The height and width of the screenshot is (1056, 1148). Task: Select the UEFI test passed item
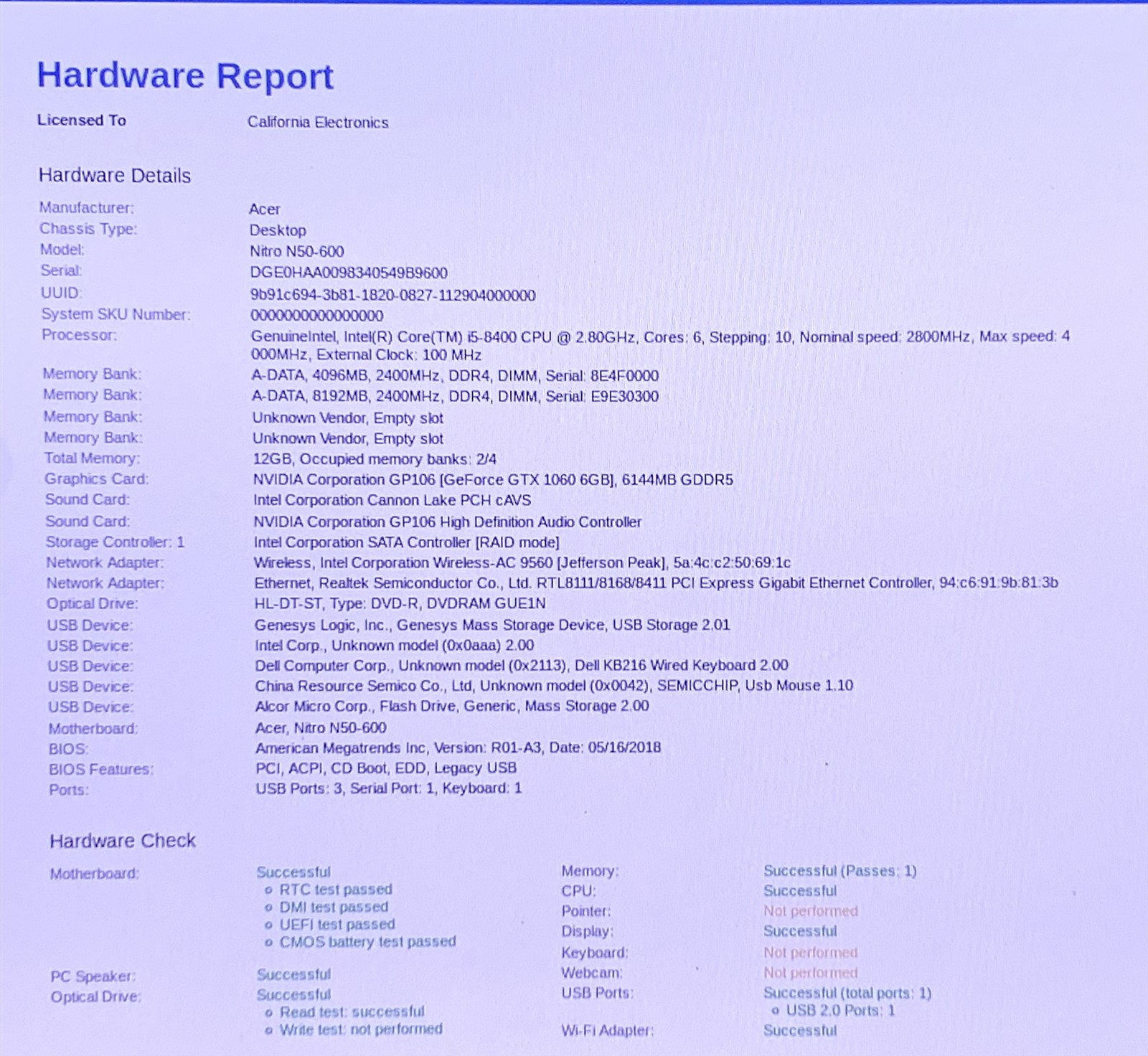tap(337, 924)
